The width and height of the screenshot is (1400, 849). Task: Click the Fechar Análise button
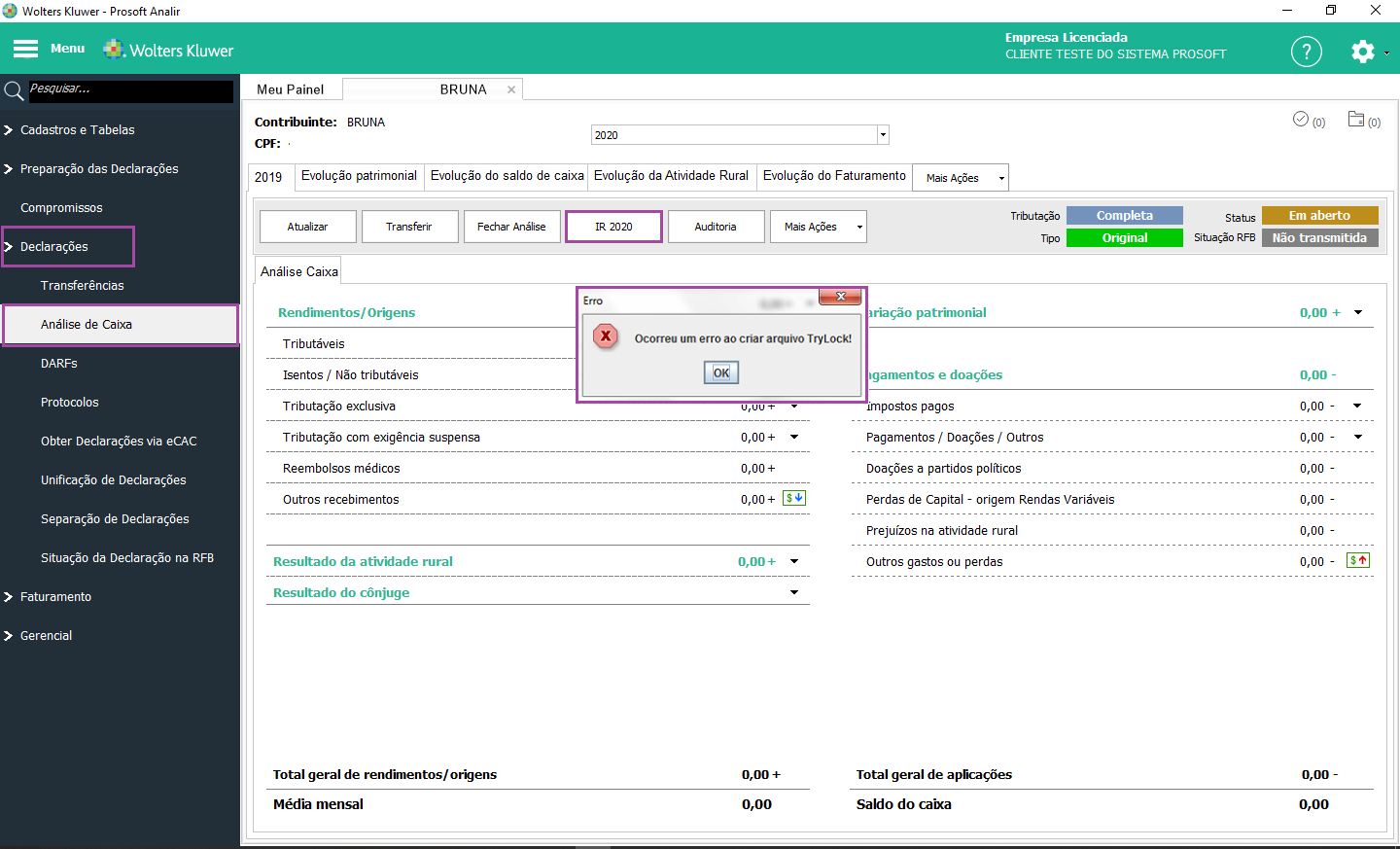(511, 227)
